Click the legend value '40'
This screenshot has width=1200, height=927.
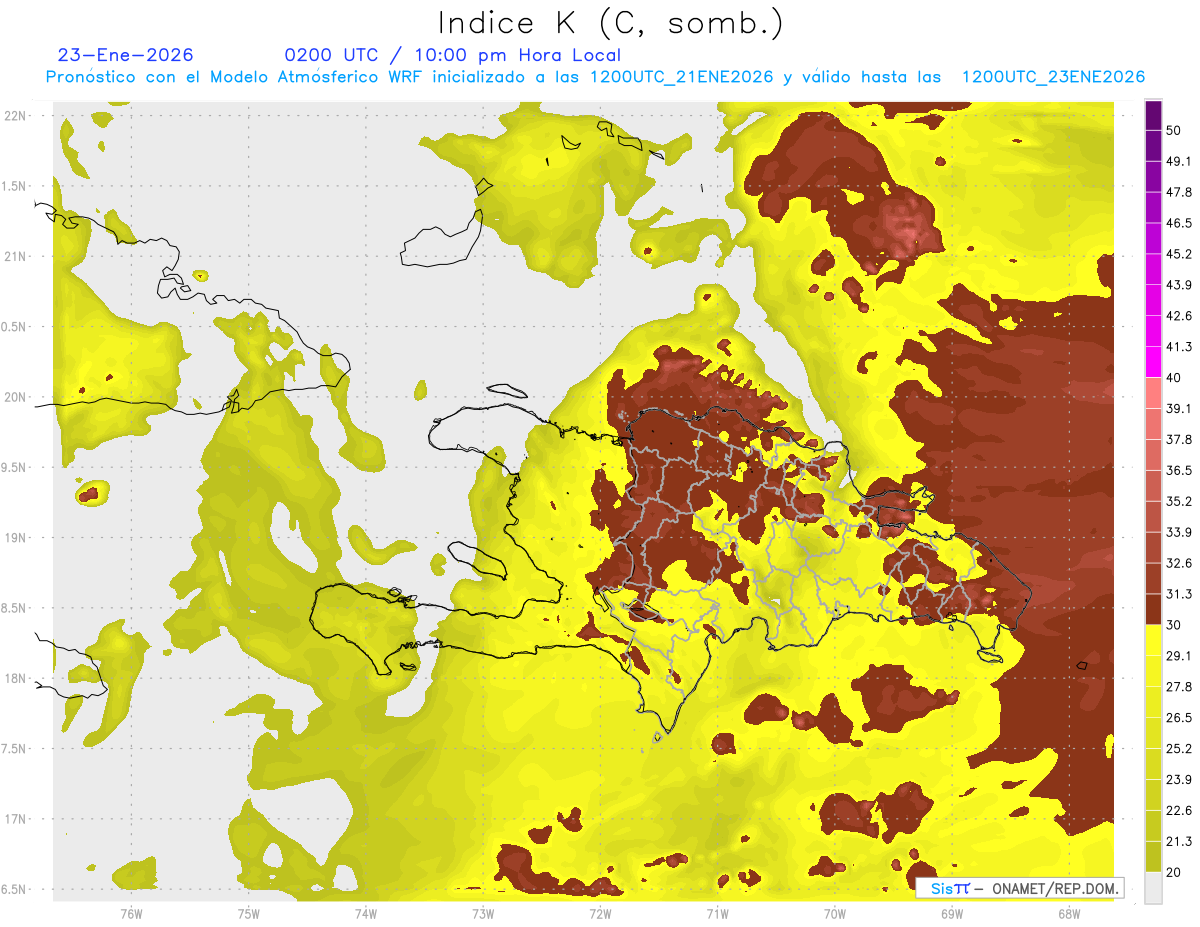tap(1176, 378)
